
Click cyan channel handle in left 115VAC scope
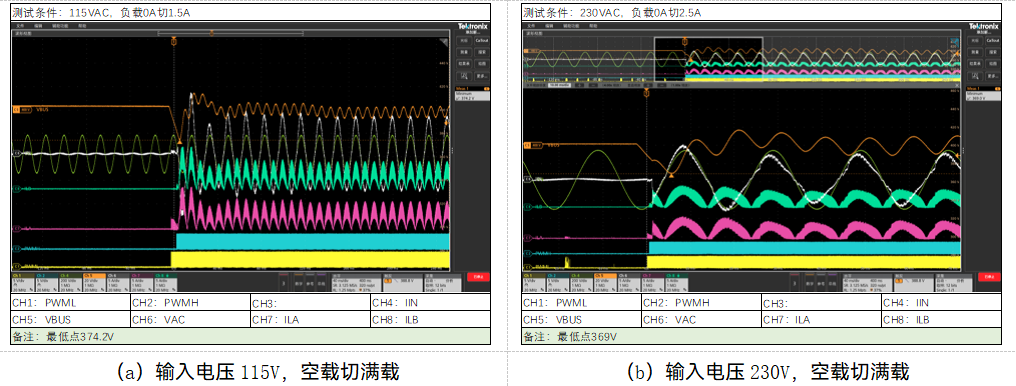point(17,248)
